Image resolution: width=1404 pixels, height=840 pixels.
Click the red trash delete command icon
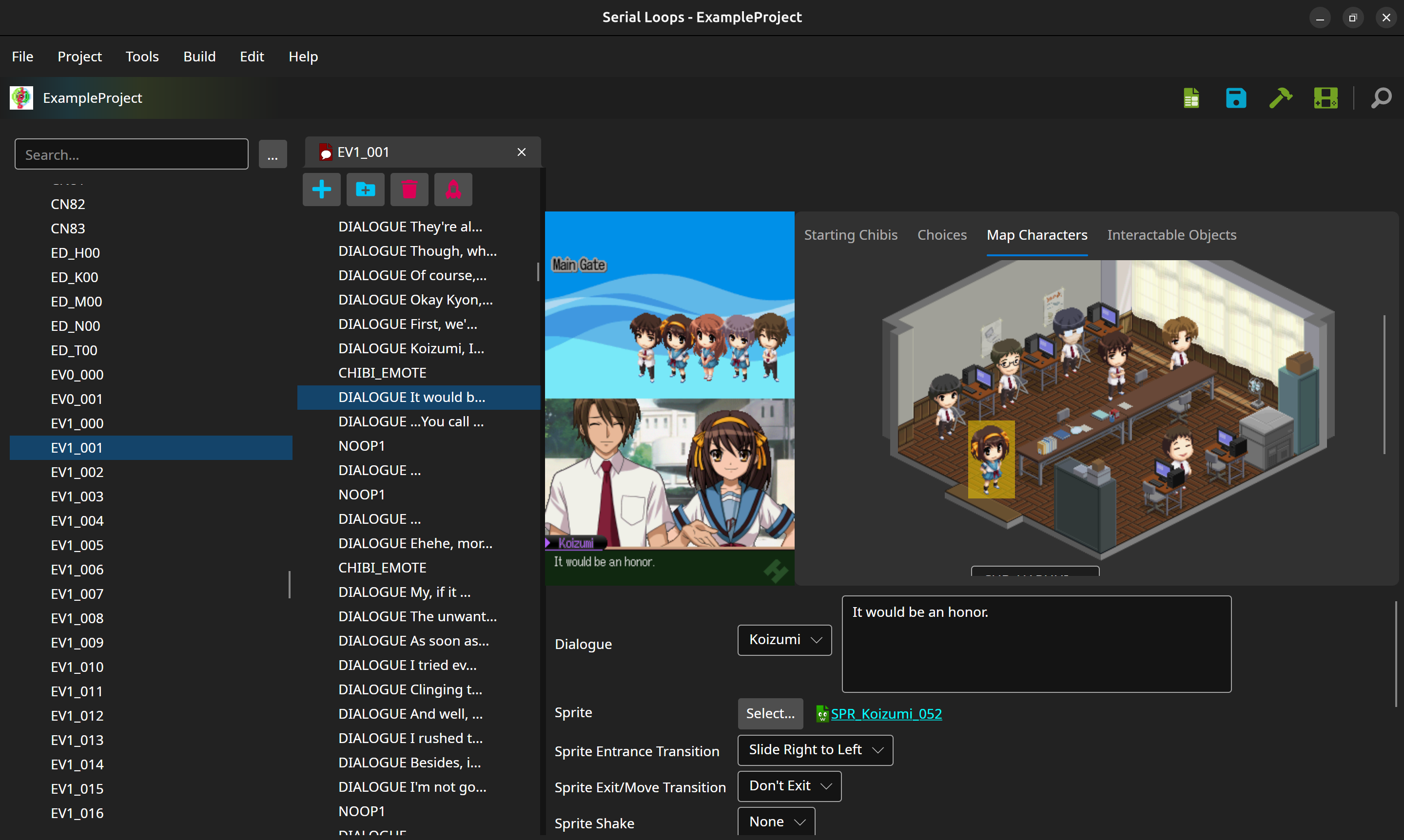pos(409,189)
